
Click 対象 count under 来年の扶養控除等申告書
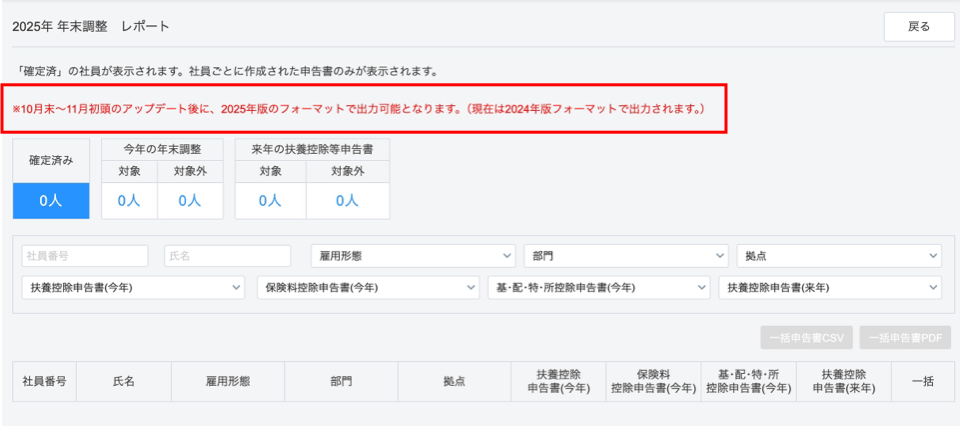point(270,200)
